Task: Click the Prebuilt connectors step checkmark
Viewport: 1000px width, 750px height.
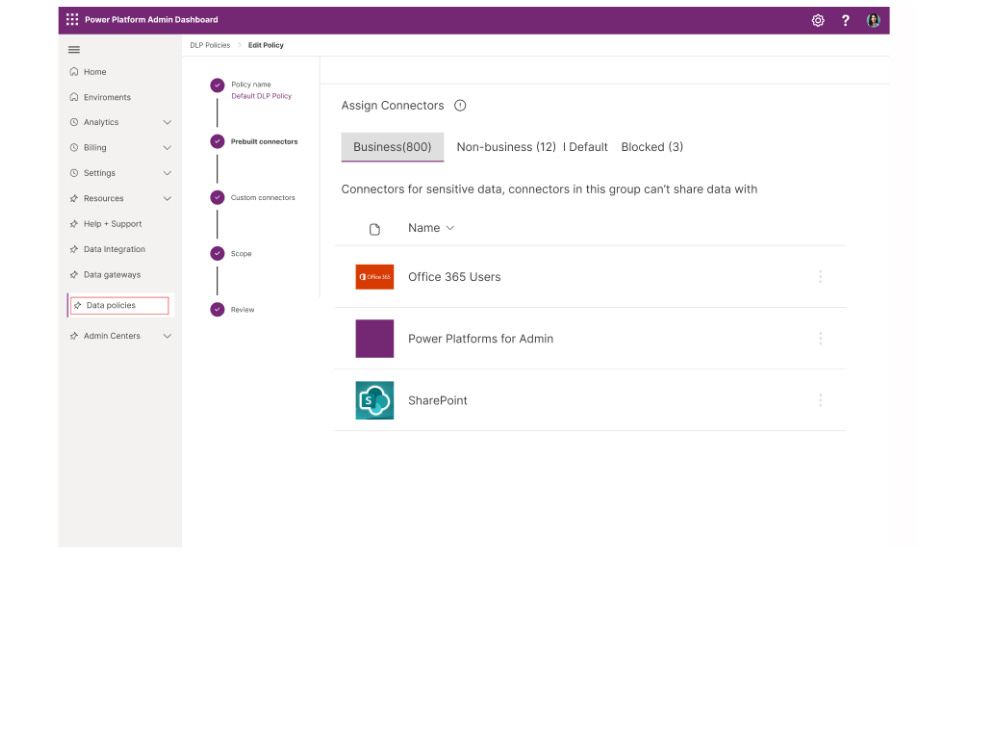Action: [217, 141]
